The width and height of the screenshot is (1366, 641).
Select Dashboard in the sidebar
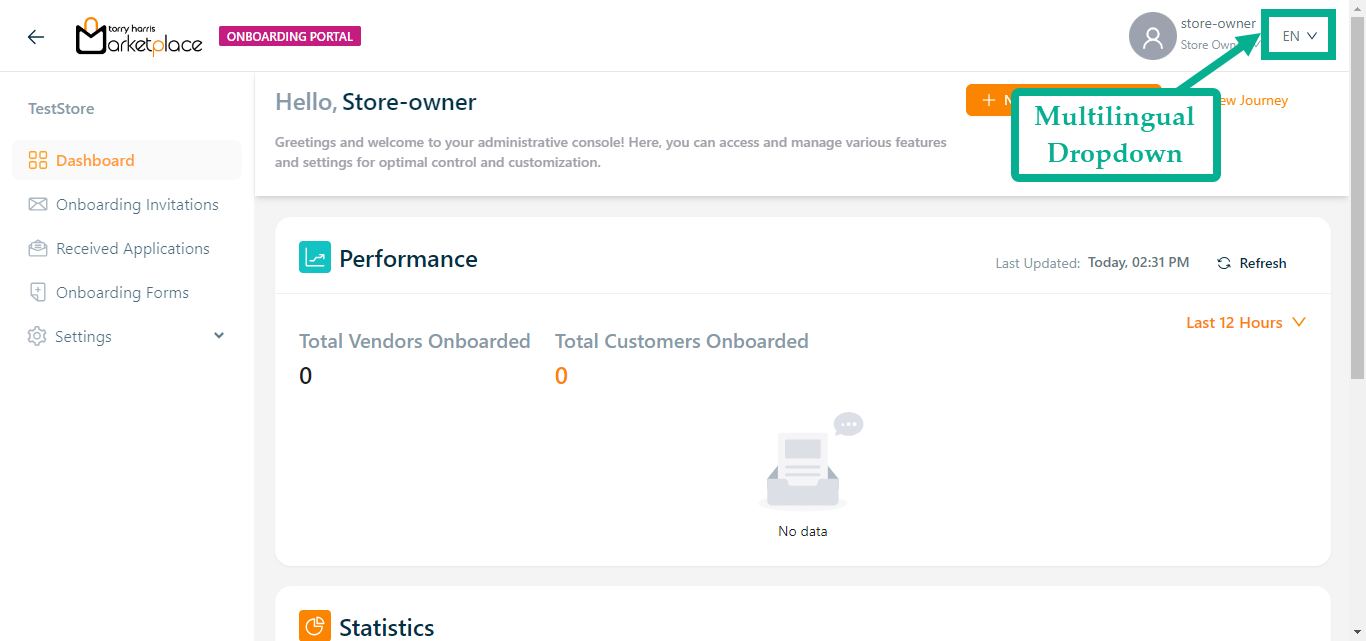tap(95, 161)
